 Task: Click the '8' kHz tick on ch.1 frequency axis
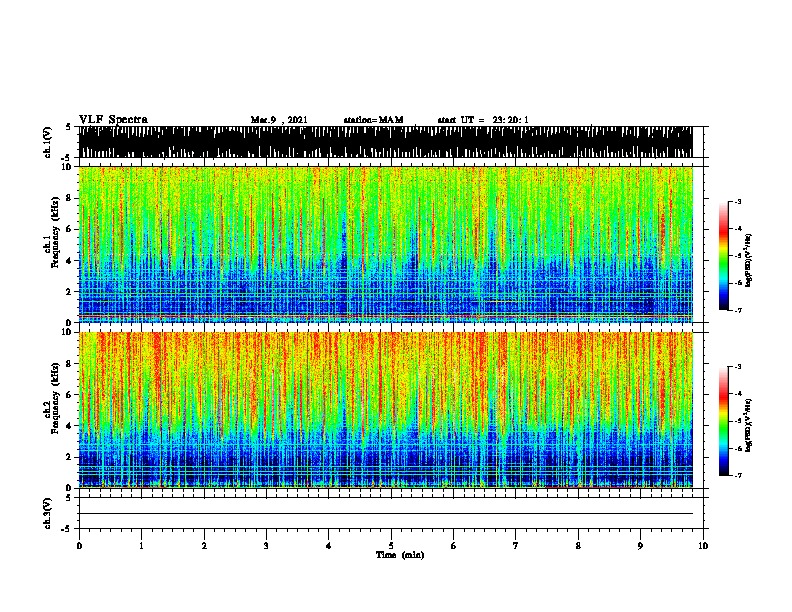(70, 198)
